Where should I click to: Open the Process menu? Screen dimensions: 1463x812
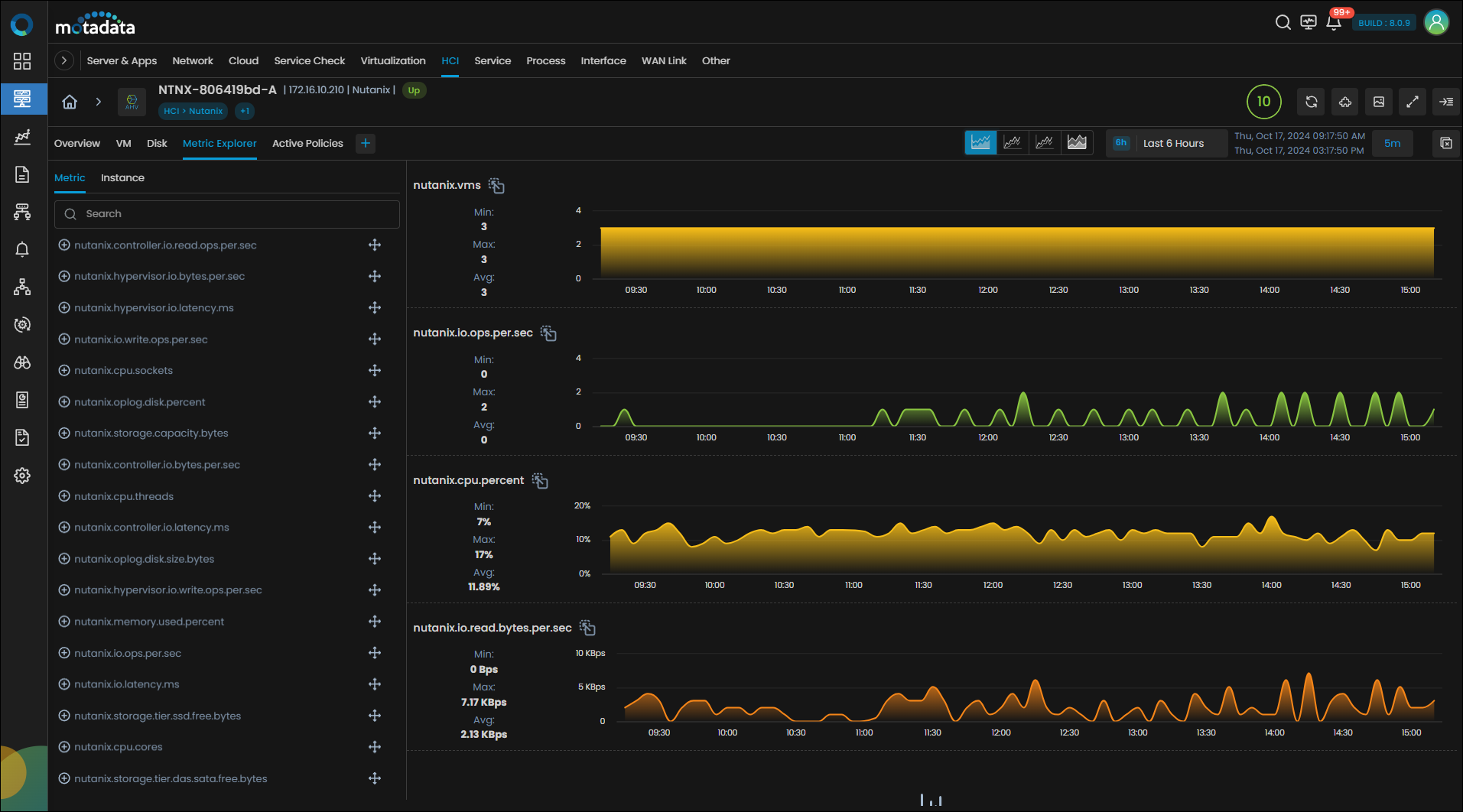point(546,60)
